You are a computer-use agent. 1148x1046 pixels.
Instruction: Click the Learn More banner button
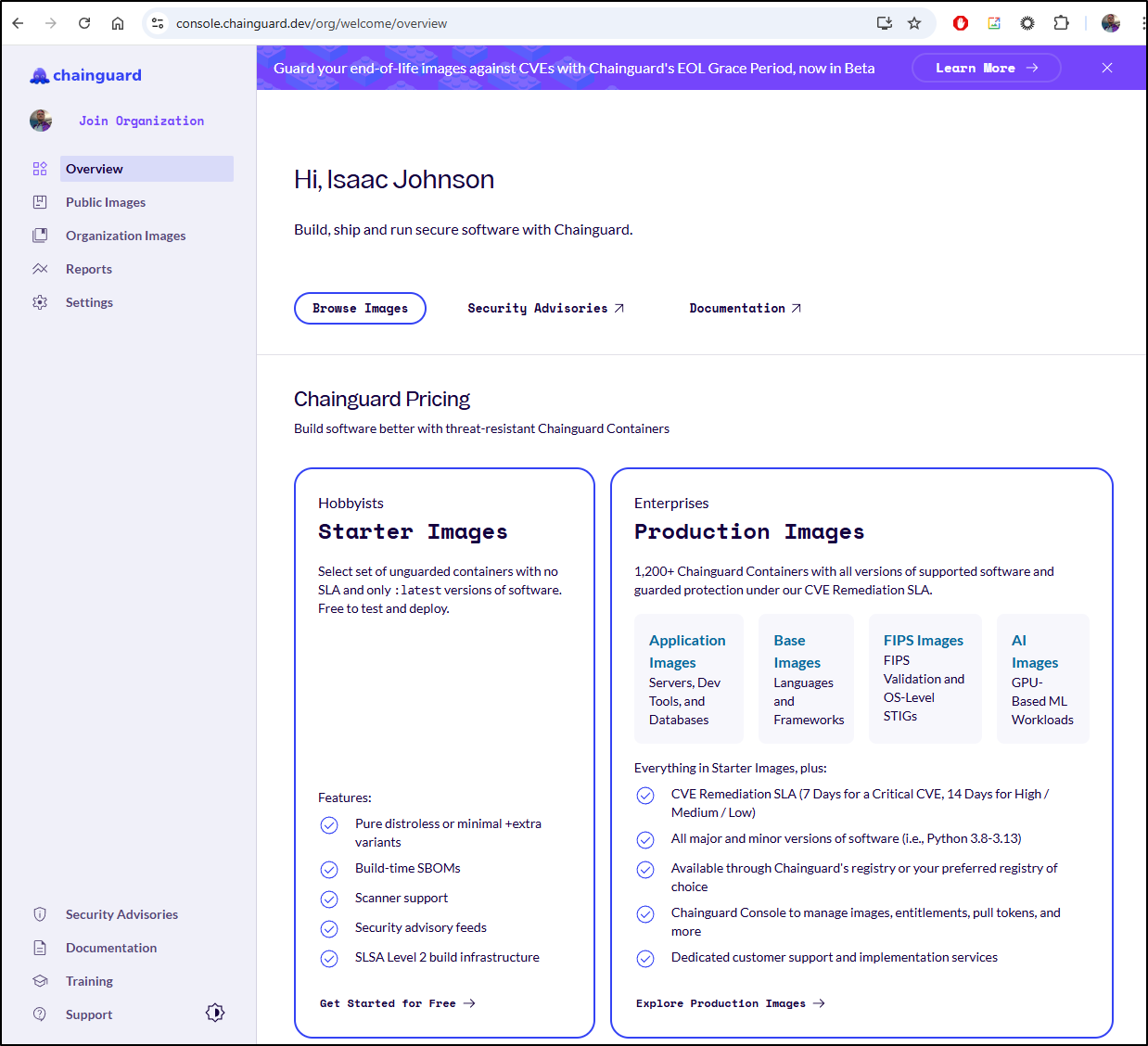[x=987, y=68]
